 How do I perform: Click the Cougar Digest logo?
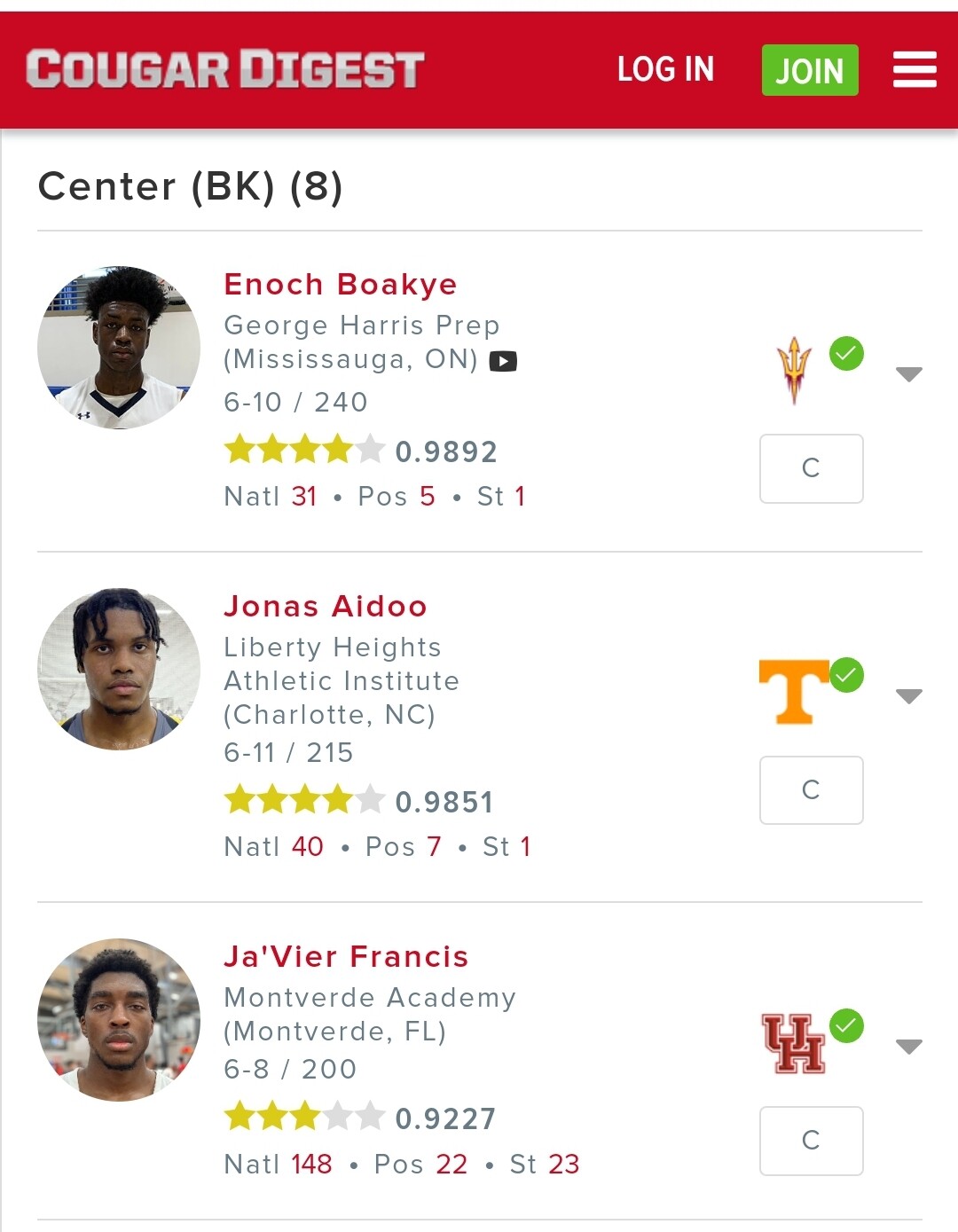point(225,69)
